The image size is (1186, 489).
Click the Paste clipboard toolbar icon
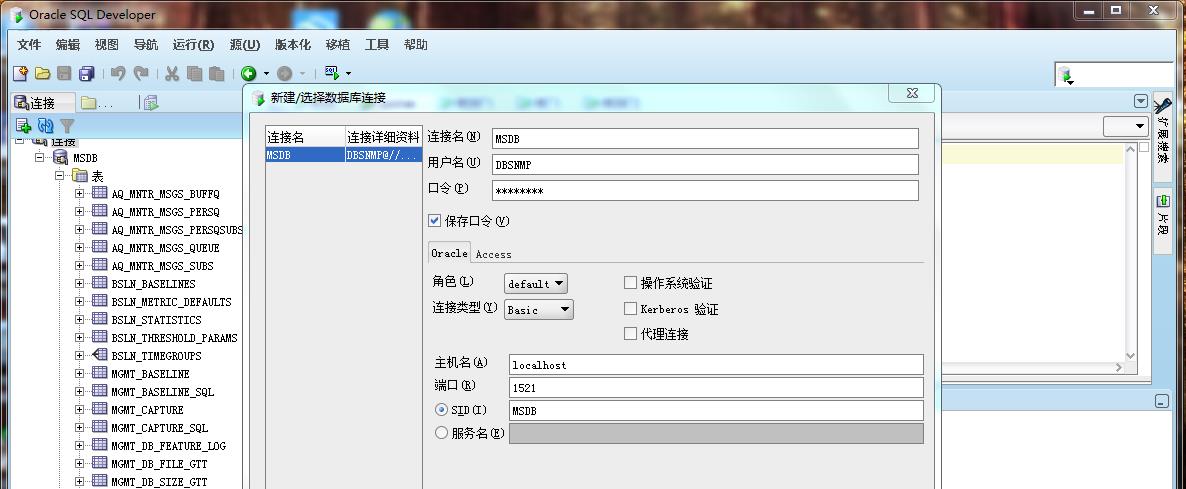[217, 73]
